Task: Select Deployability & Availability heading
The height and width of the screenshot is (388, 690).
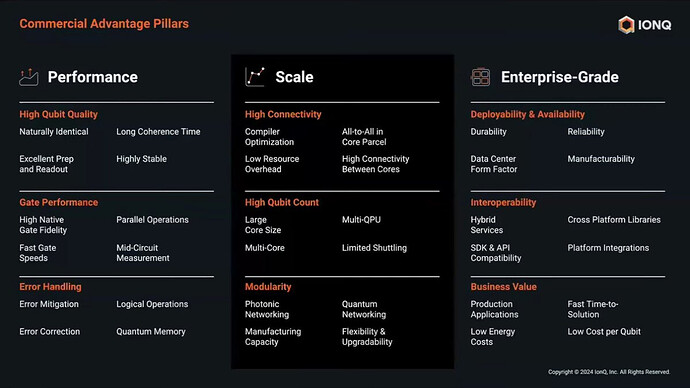Action: point(528,114)
